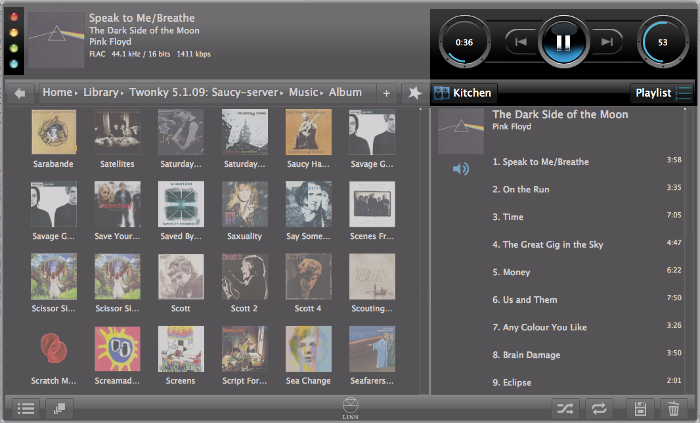Open the Saucy Ha... album
This screenshot has height=423, width=700.
pyautogui.click(x=308, y=139)
